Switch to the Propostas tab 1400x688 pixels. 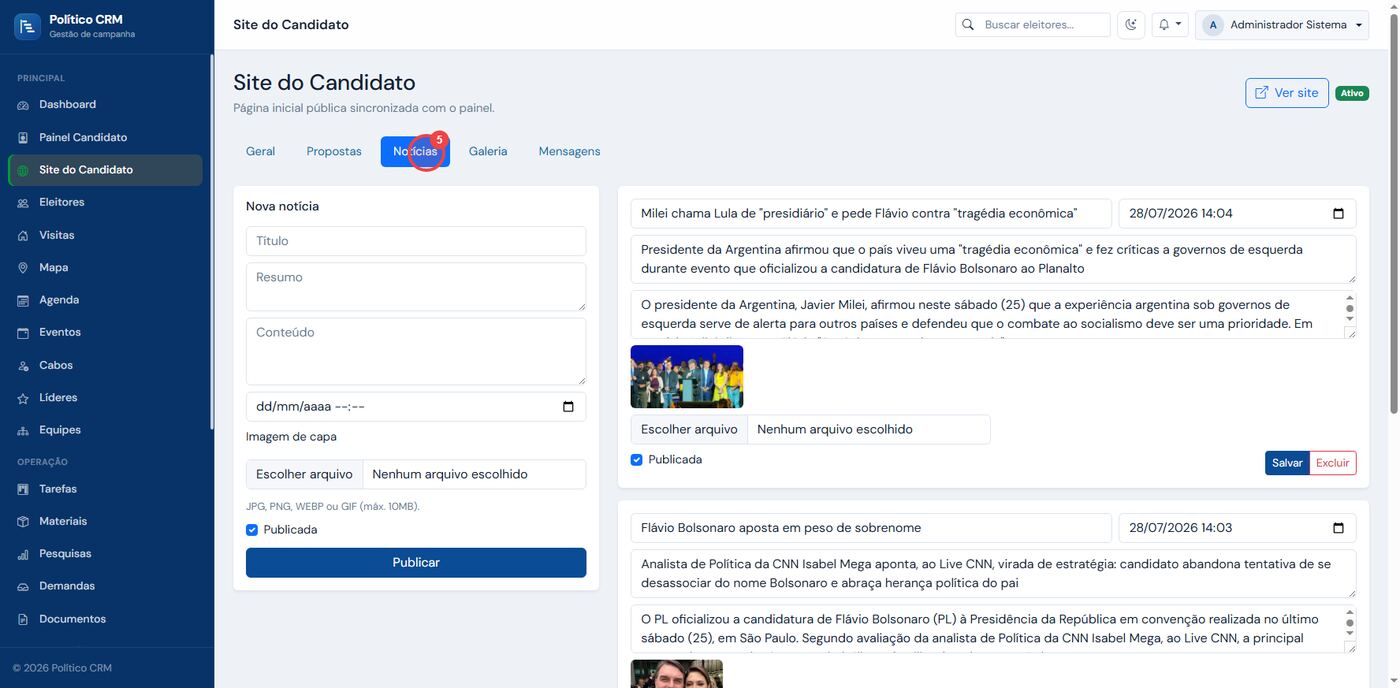click(x=334, y=151)
